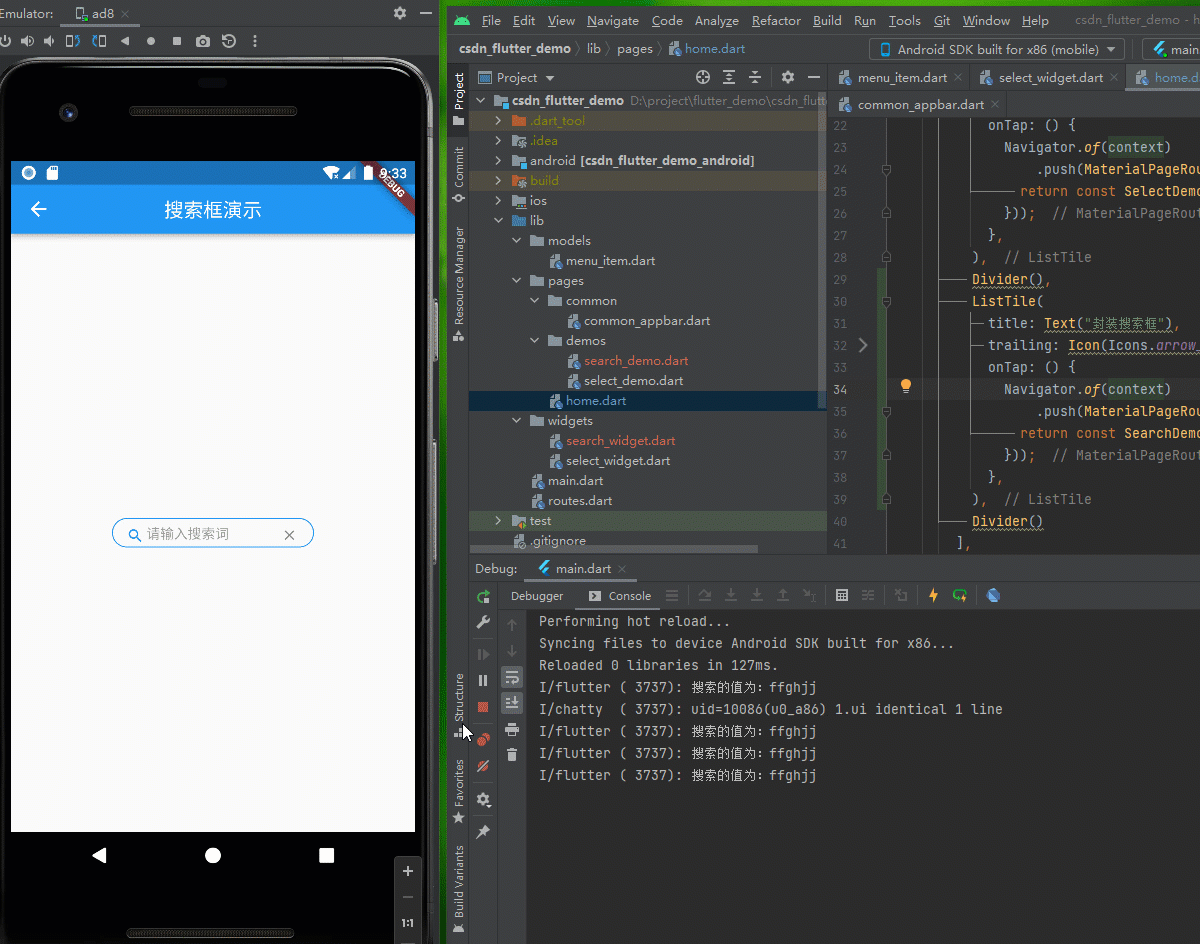Trigger Flutter Hot Reload lightning icon

[934, 595]
